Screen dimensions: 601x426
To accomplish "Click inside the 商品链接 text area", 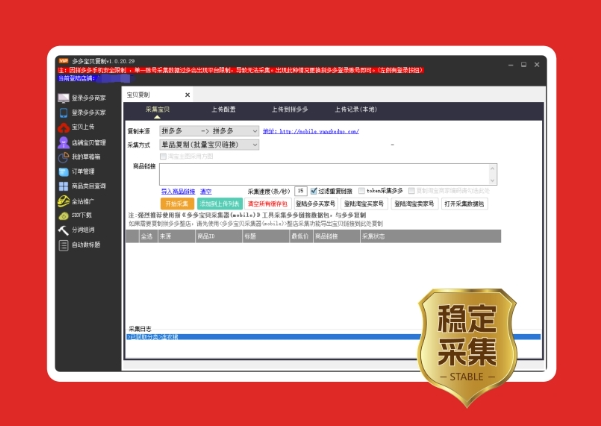I will (324, 174).
